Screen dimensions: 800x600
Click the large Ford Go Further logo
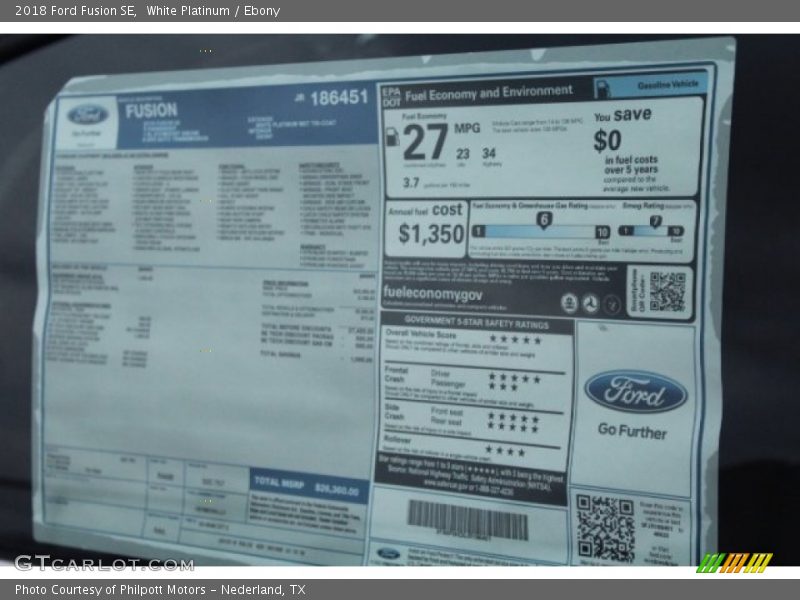tap(635, 392)
